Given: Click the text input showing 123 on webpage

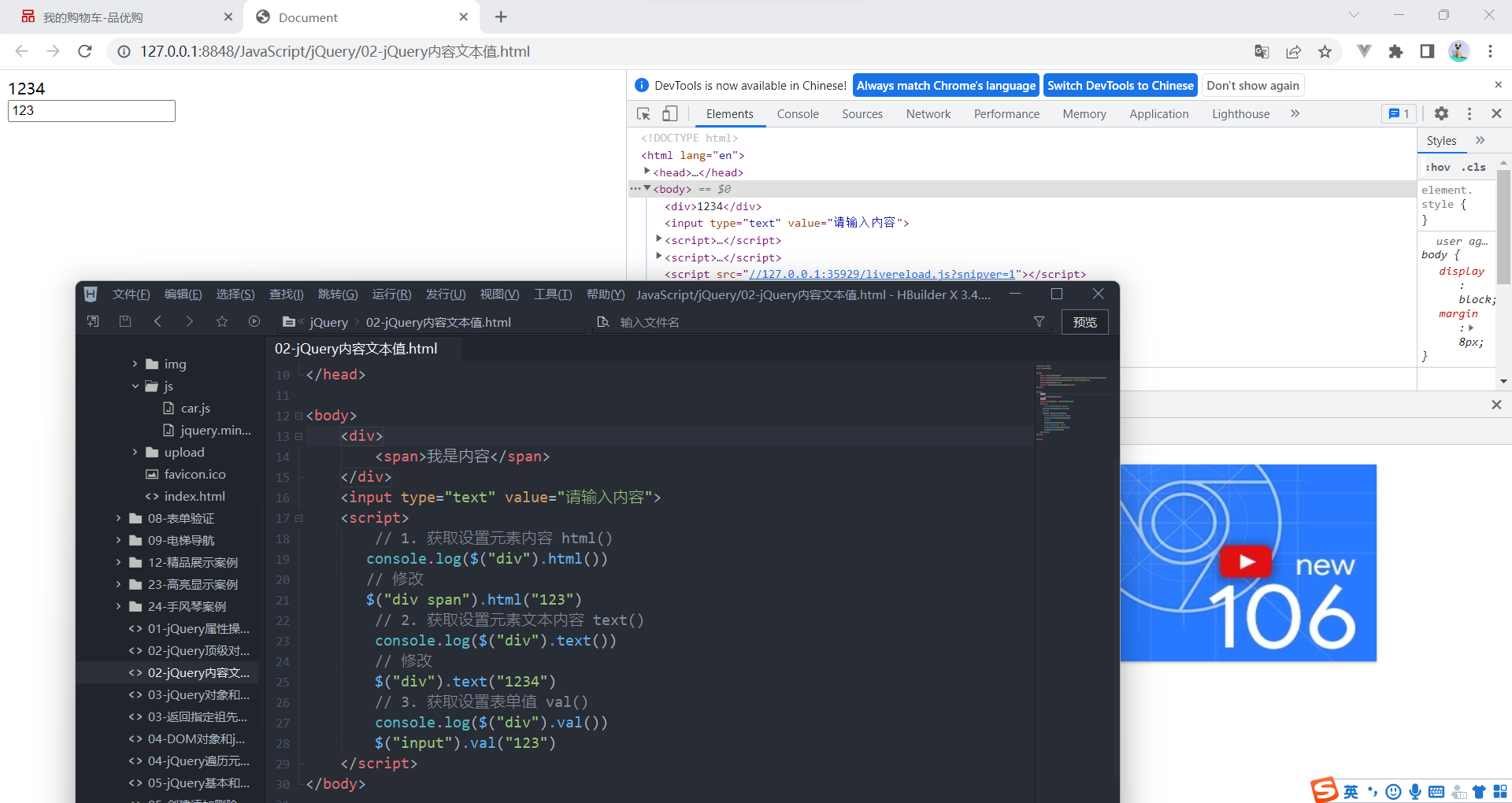Looking at the screenshot, I should pos(91,111).
